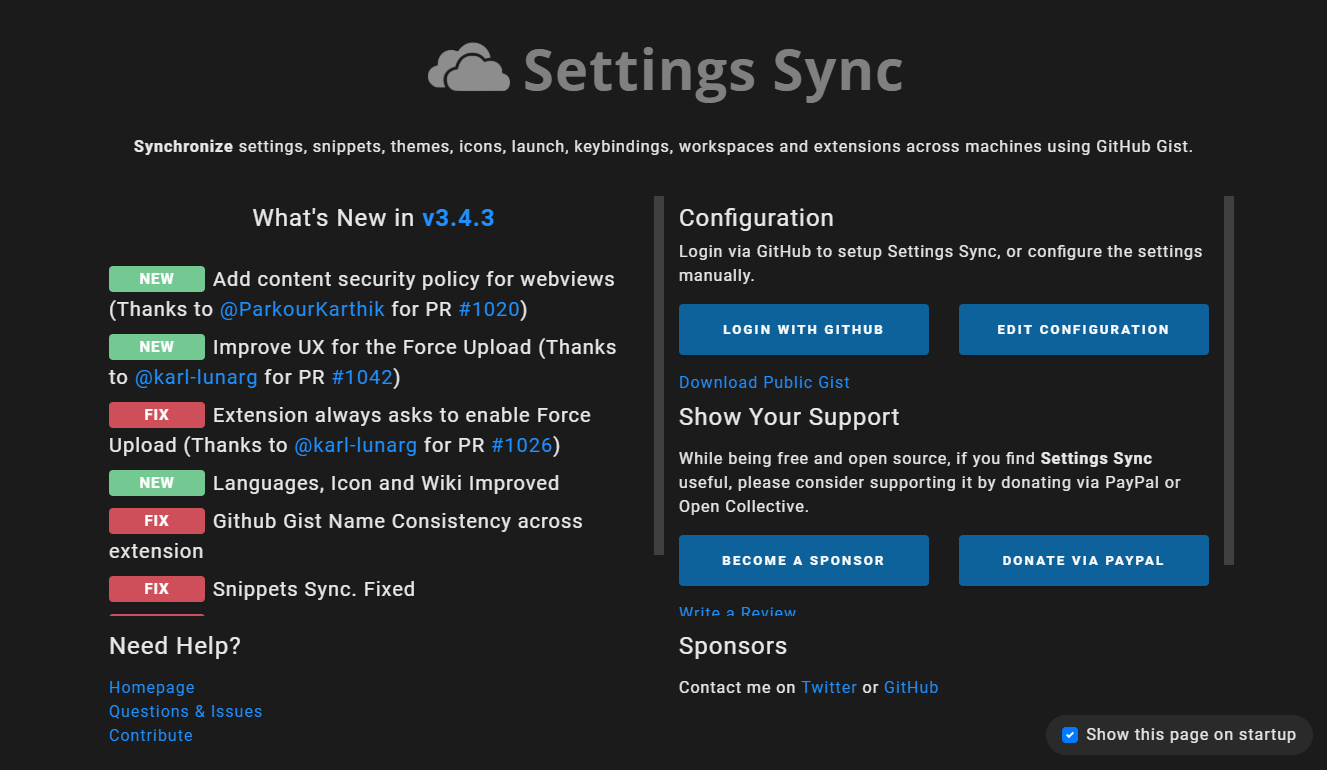Click NEW badge for Languages, Icon entry
The width and height of the screenshot is (1327, 770).
pos(157,483)
